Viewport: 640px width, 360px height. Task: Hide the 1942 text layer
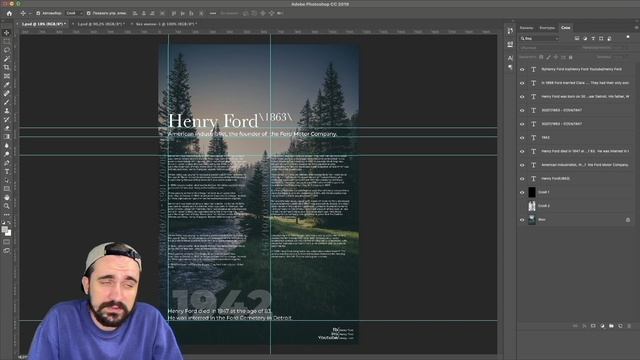coord(522,138)
